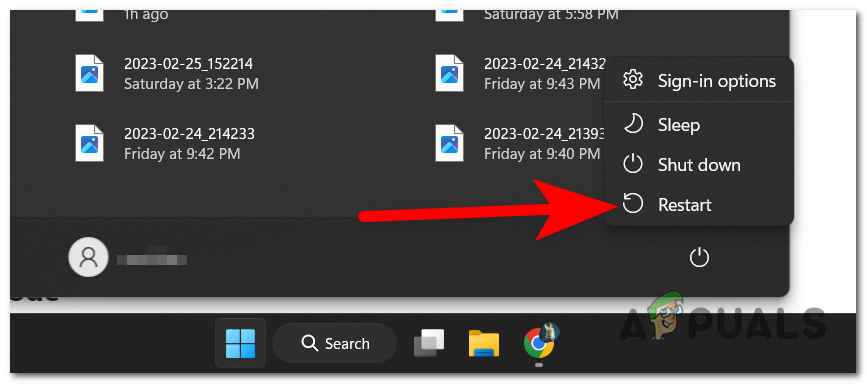Screen dimensions: 867x384
Task: Open Google Chrome from the taskbar
Action: coord(540,343)
